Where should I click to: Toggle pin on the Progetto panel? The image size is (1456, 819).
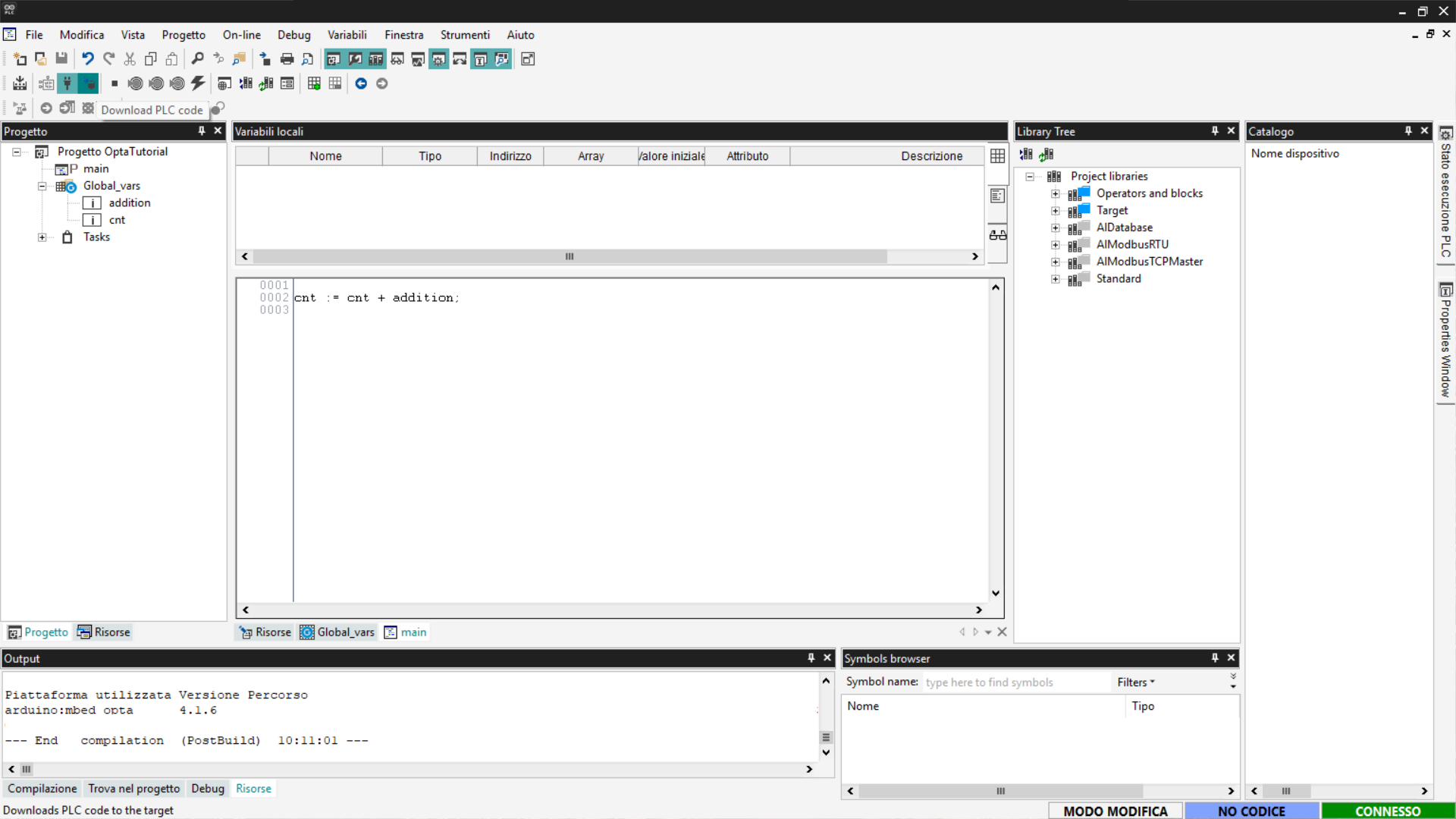point(202,131)
